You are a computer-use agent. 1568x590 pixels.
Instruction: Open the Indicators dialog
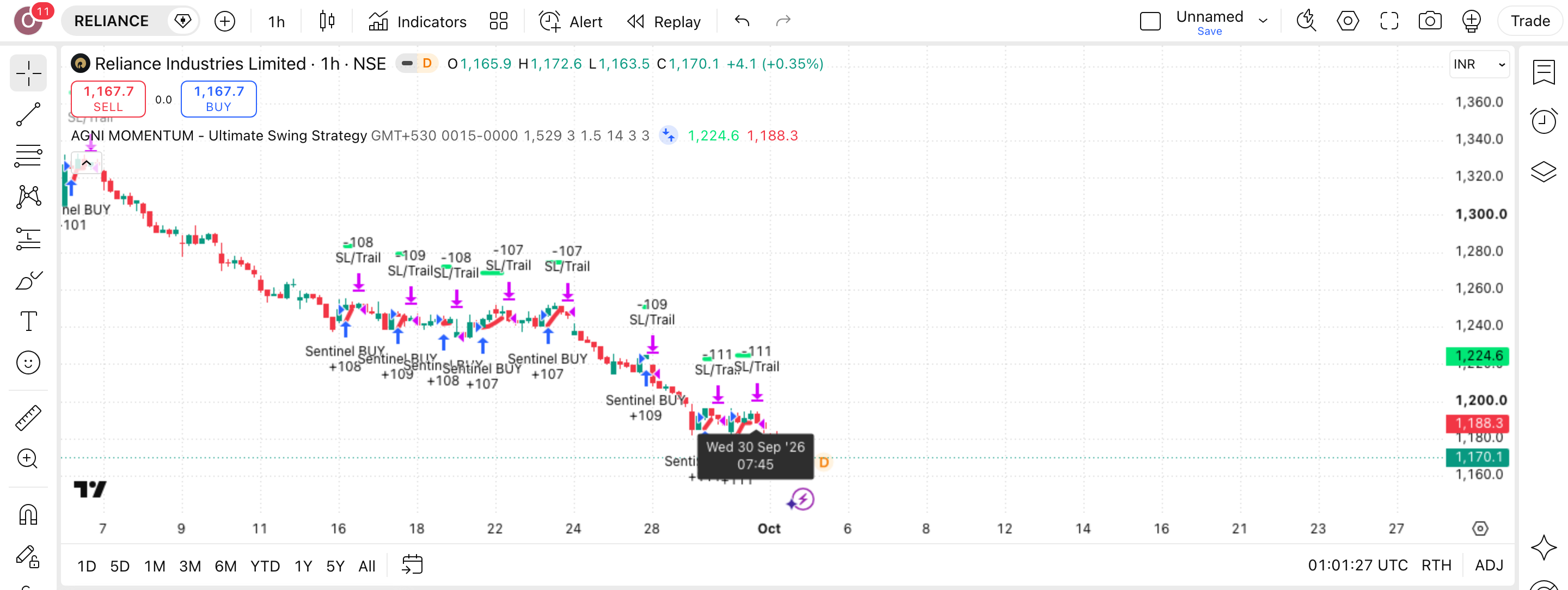418,21
